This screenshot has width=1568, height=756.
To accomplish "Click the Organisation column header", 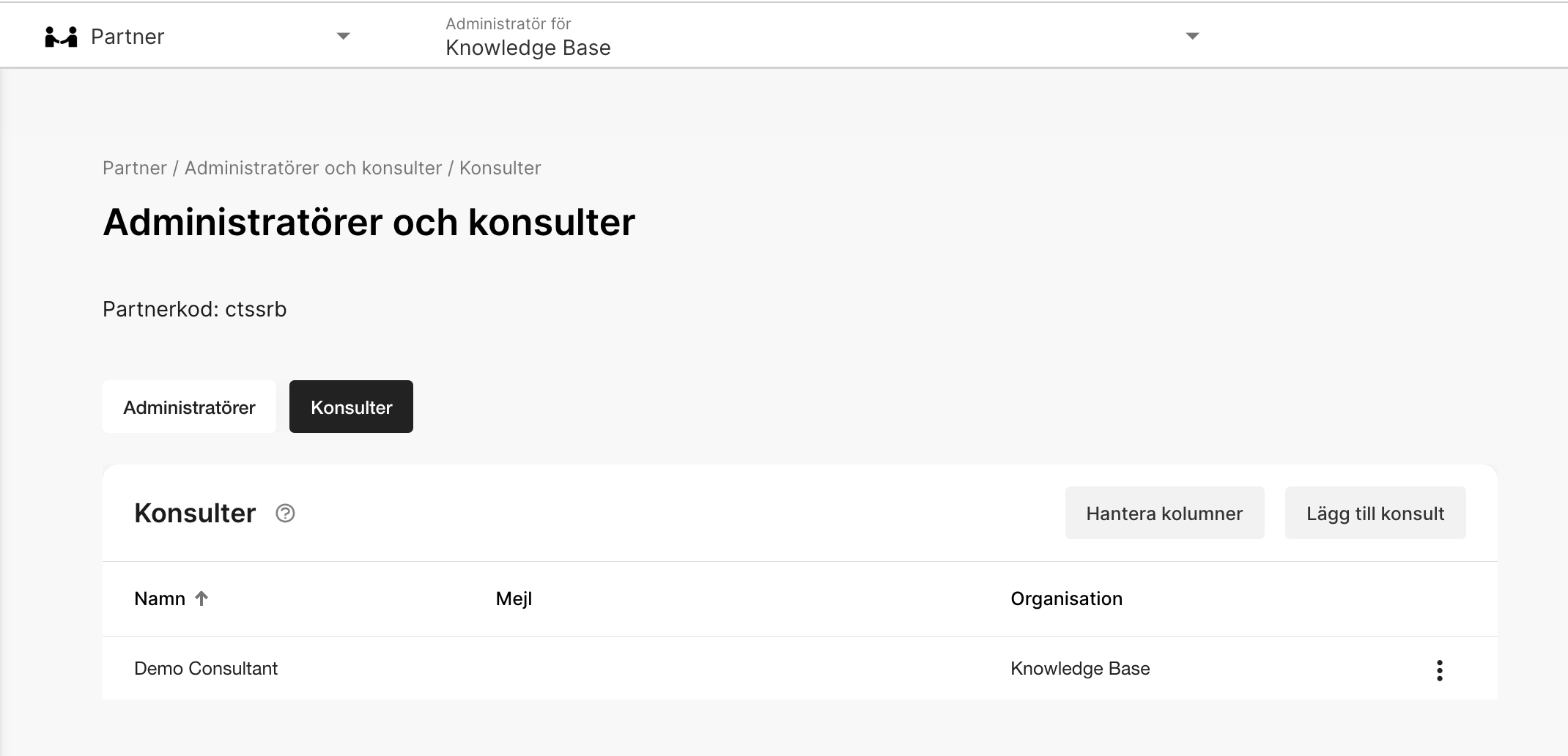I will coord(1066,598).
